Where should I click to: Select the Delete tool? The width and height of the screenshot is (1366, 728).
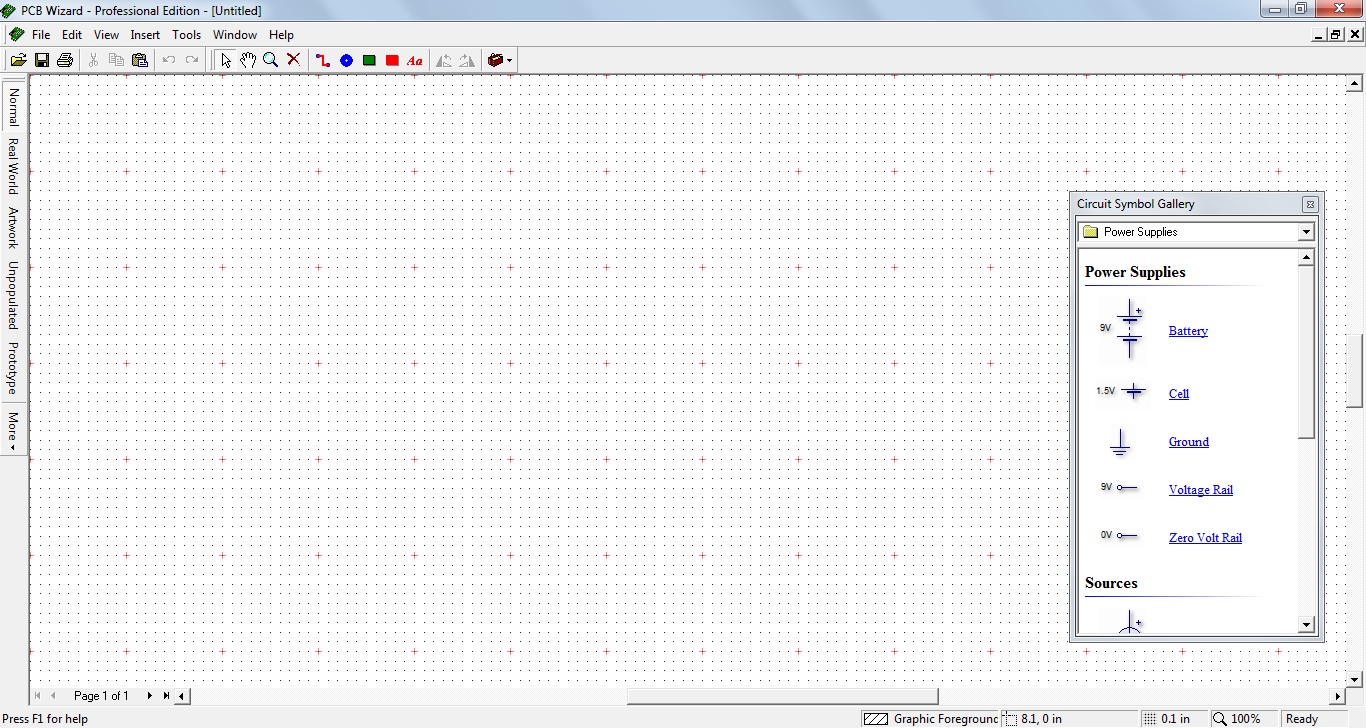coord(293,60)
